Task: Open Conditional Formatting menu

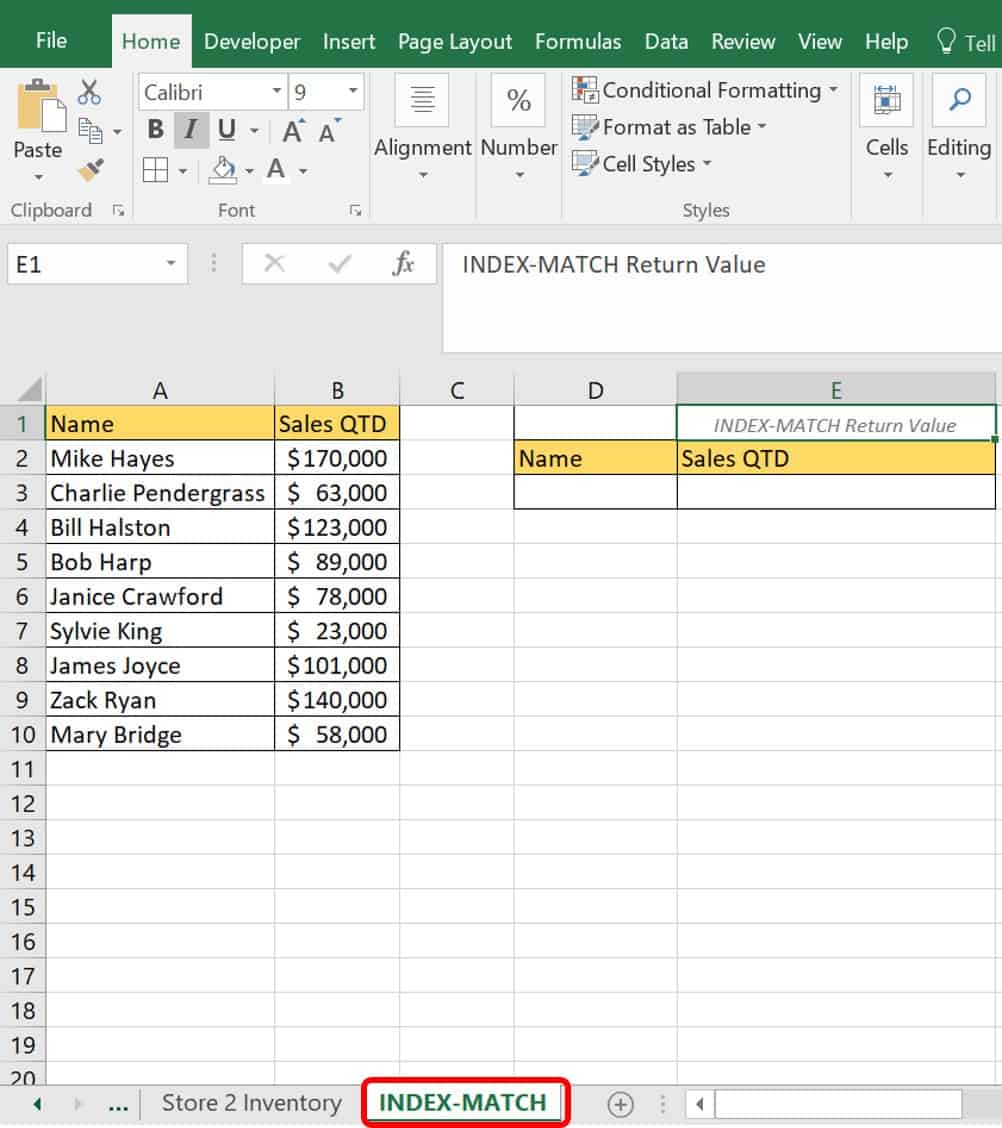Action: pos(706,90)
